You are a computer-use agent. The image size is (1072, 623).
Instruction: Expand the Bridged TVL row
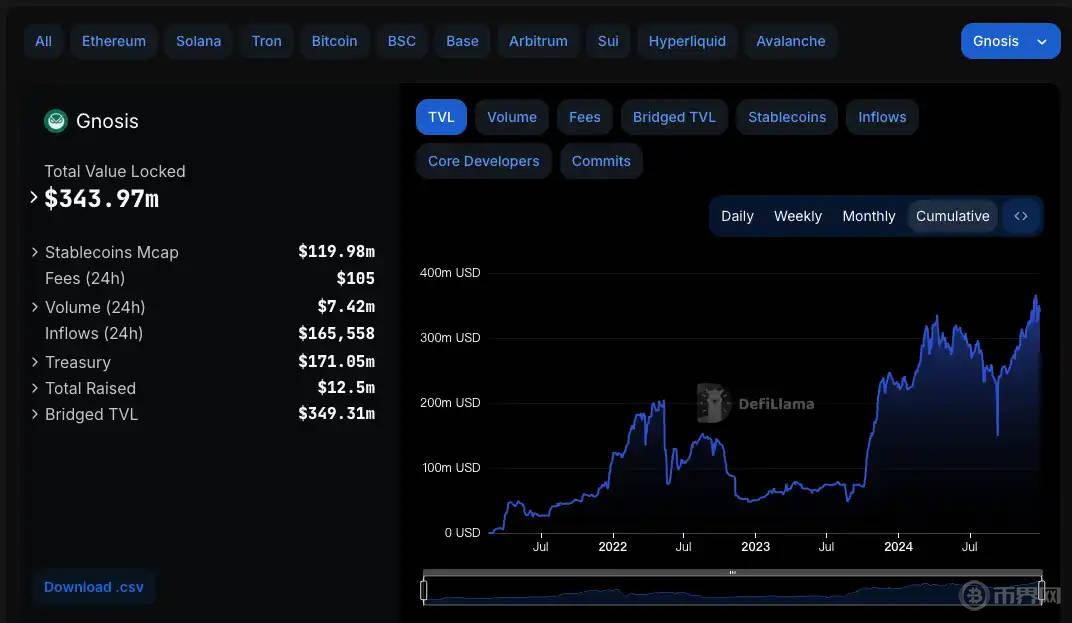point(36,414)
